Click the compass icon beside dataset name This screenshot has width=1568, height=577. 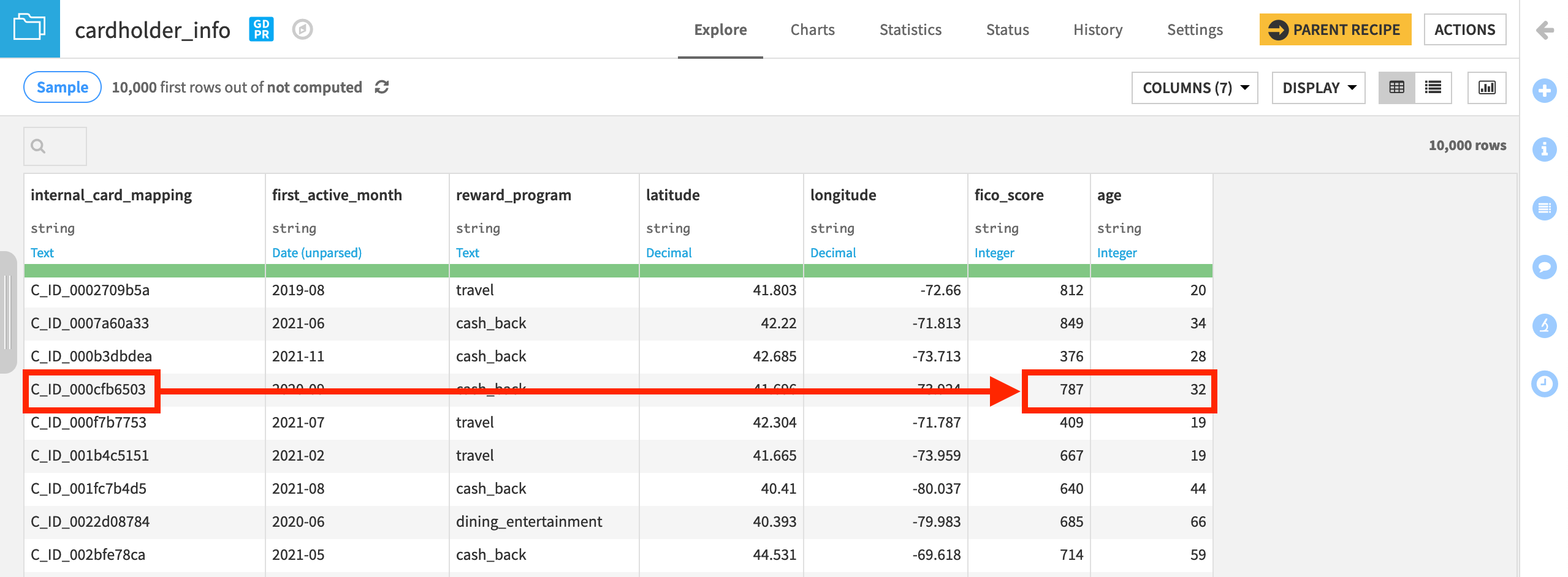point(302,29)
